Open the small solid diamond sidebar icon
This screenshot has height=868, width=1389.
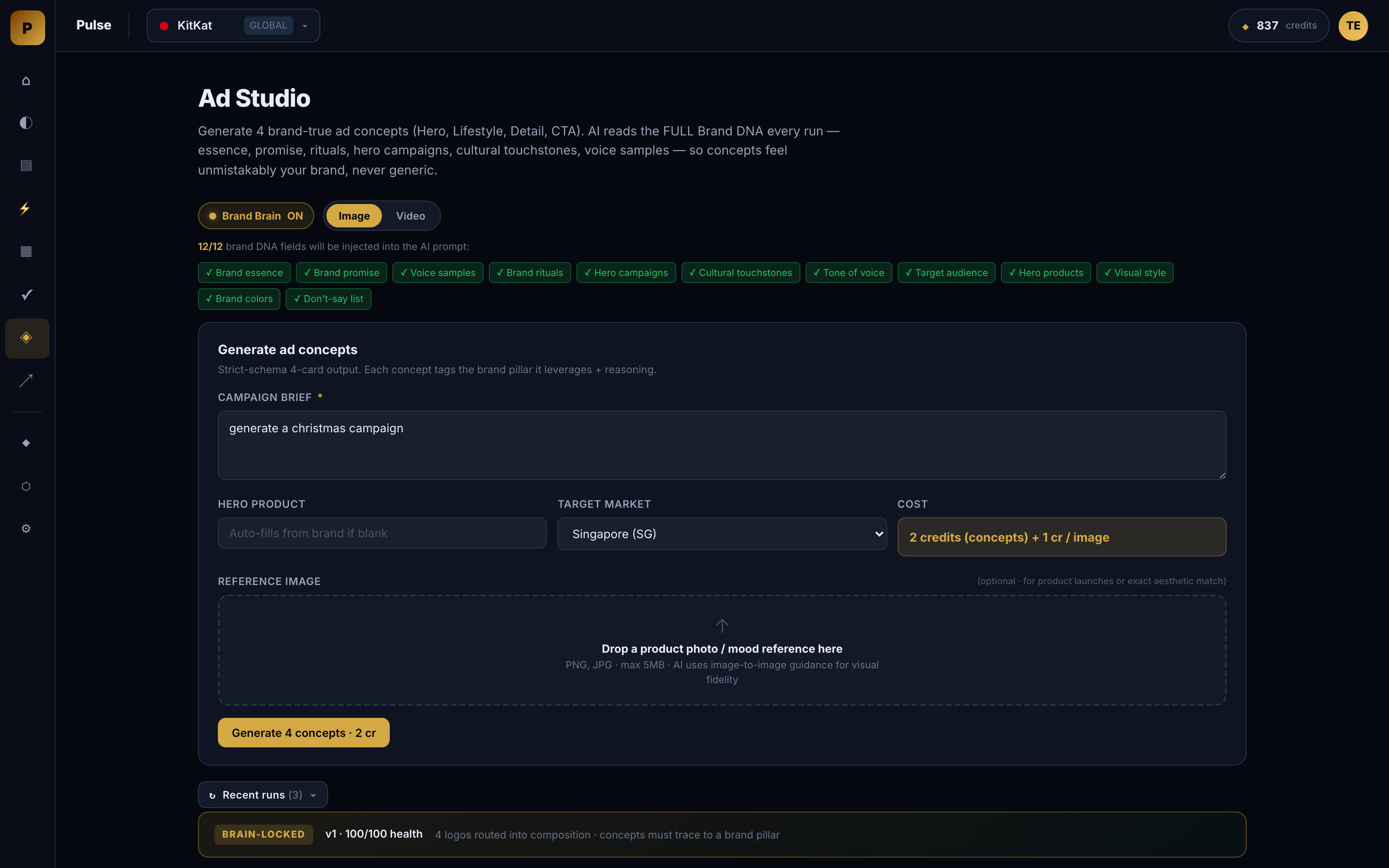26,443
